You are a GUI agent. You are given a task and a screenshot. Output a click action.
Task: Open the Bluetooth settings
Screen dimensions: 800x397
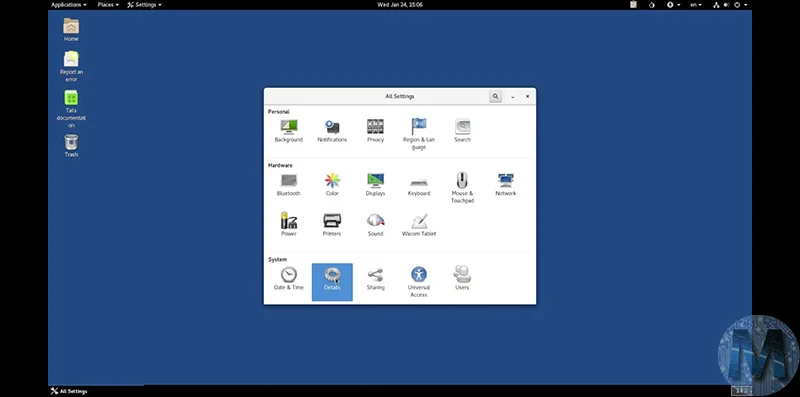click(x=288, y=185)
